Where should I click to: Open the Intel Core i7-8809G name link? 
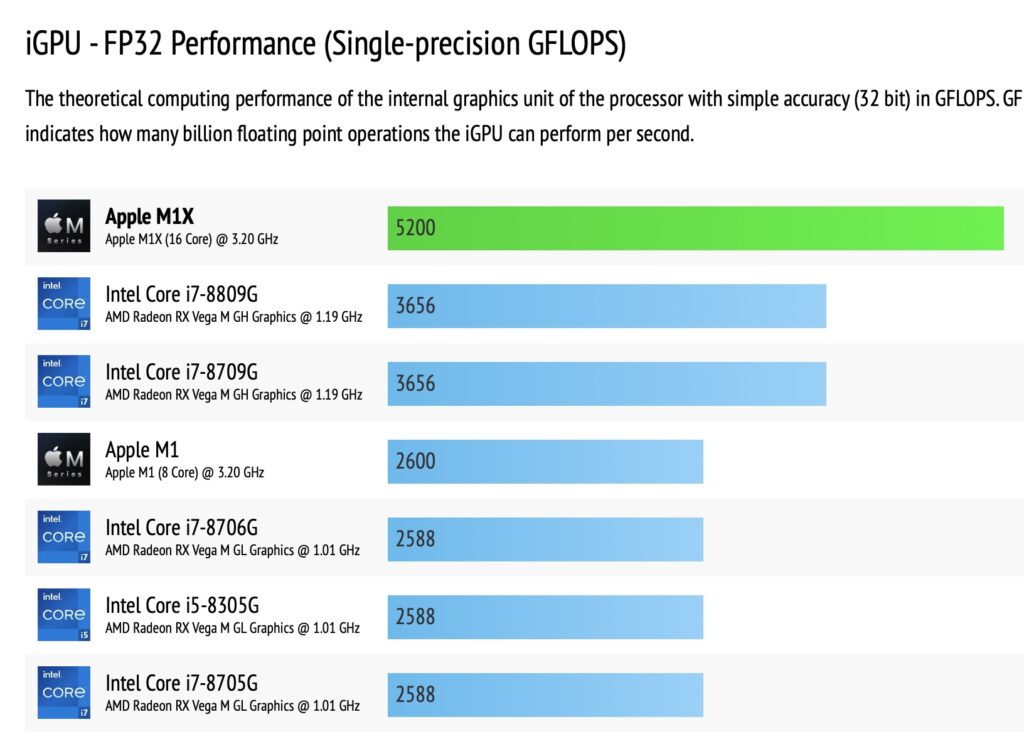coord(182,294)
